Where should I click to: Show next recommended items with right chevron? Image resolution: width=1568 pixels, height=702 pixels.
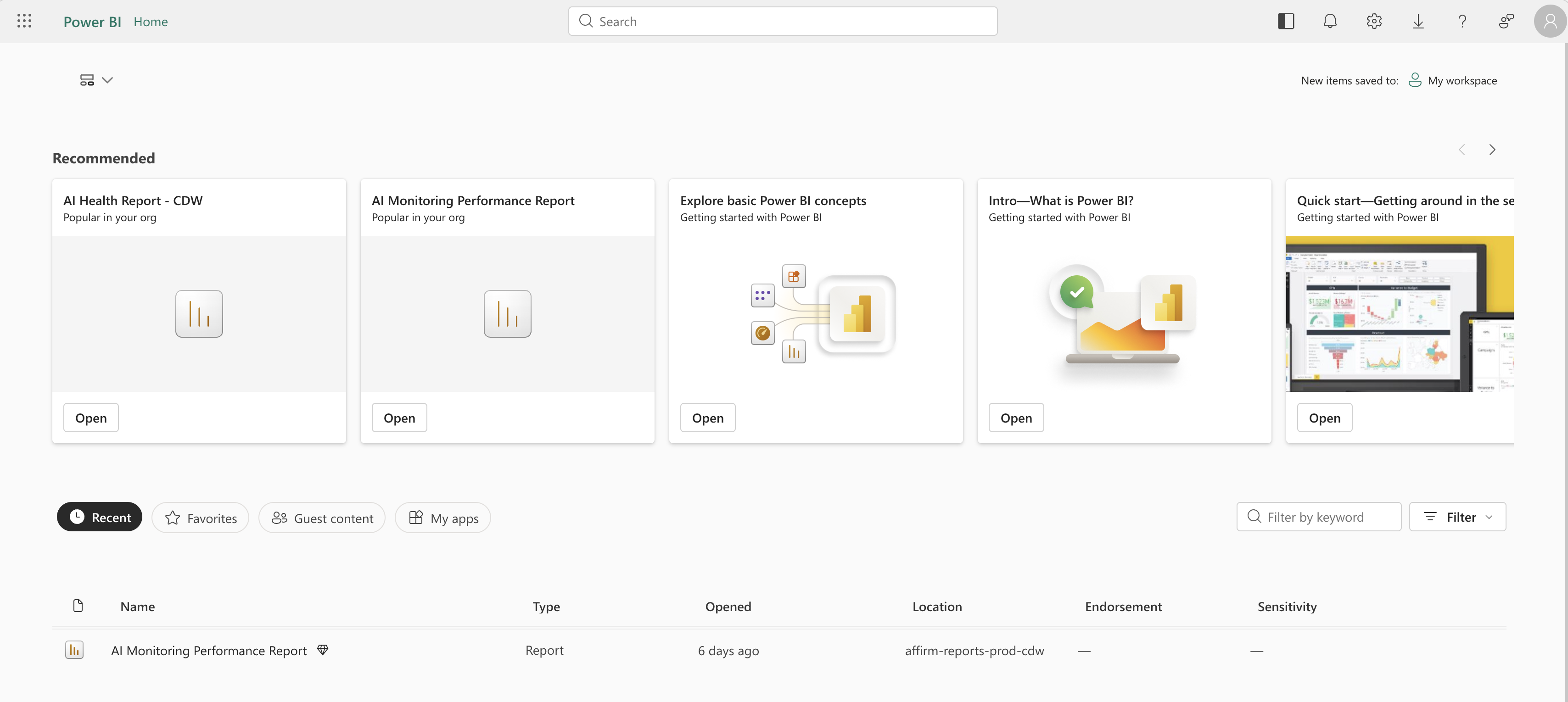click(1492, 150)
